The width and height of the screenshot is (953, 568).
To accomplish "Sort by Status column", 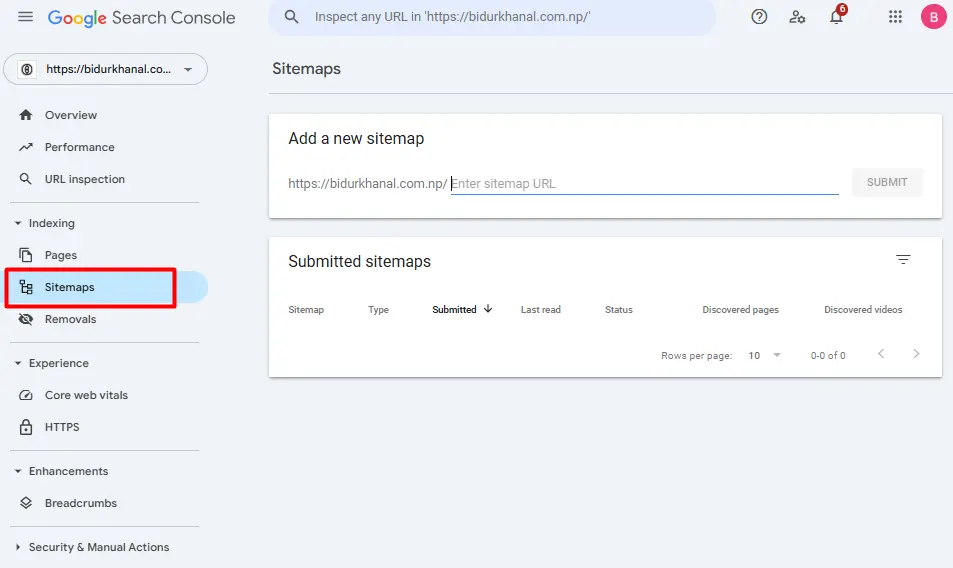I will click(619, 310).
